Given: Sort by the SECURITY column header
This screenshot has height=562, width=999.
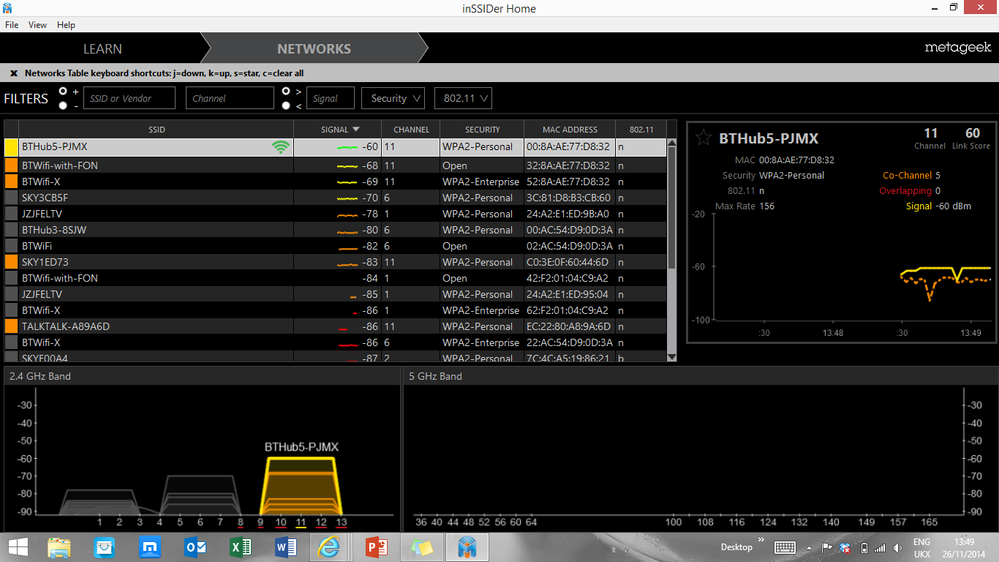Looking at the screenshot, I should point(482,129).
